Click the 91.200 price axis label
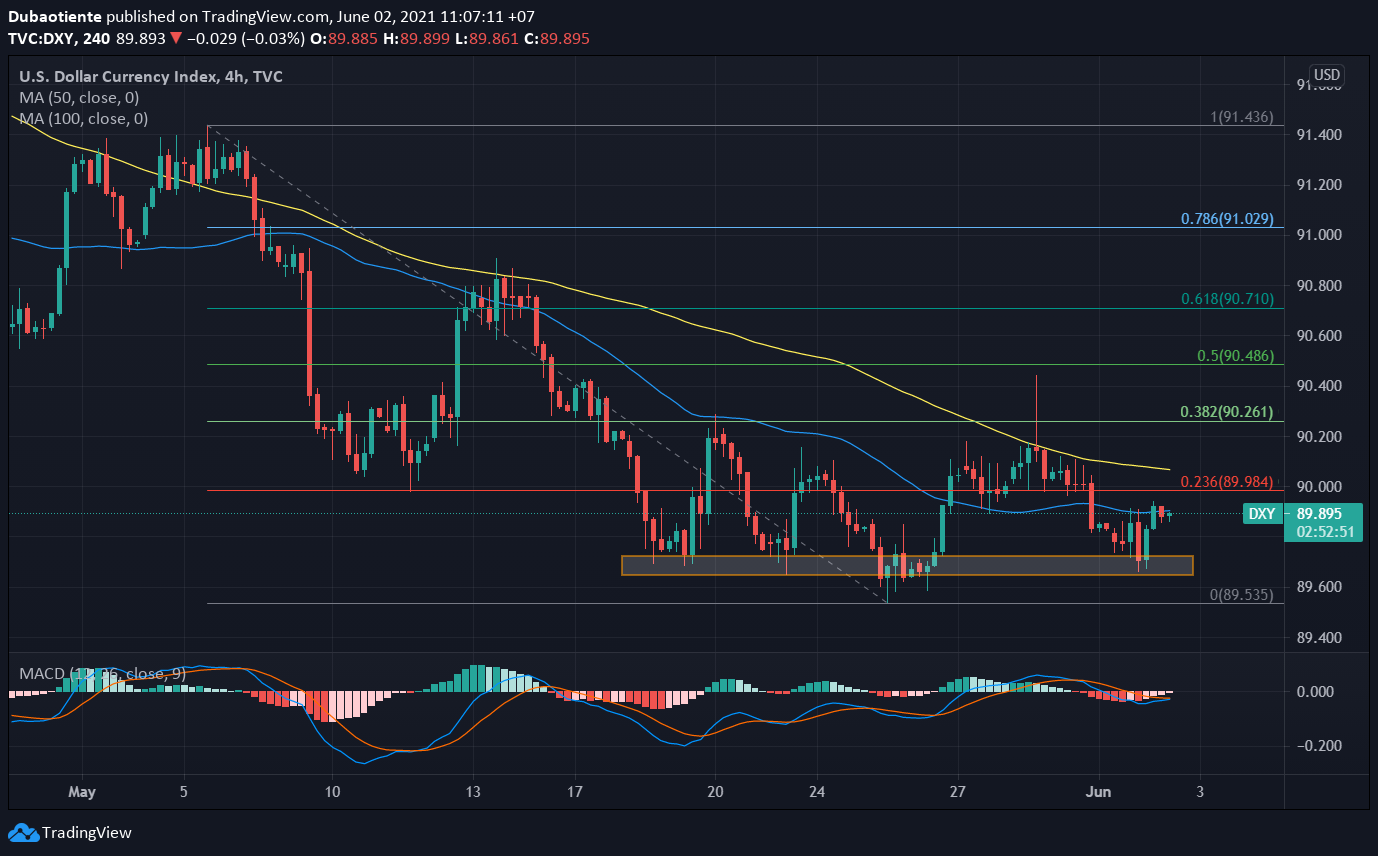Viewport: 1378px width, 856px height. point(1318,185)
